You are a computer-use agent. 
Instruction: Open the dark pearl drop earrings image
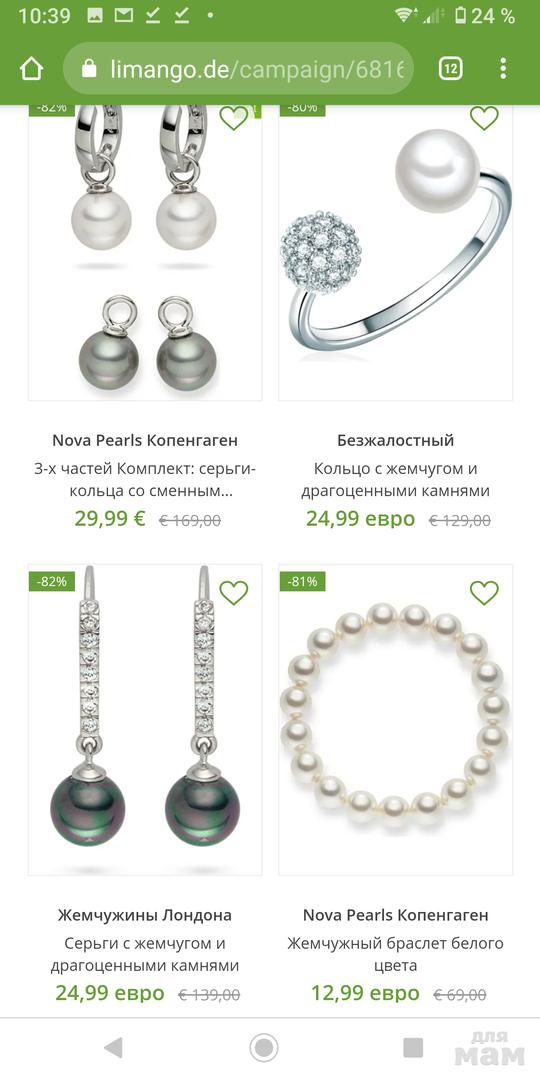click(145, 720)
